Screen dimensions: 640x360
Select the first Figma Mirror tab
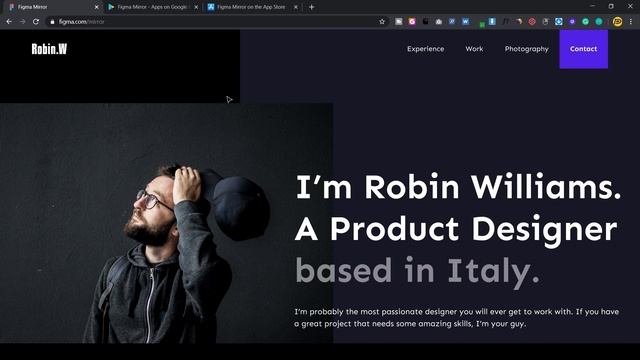[x=52, y=7]
